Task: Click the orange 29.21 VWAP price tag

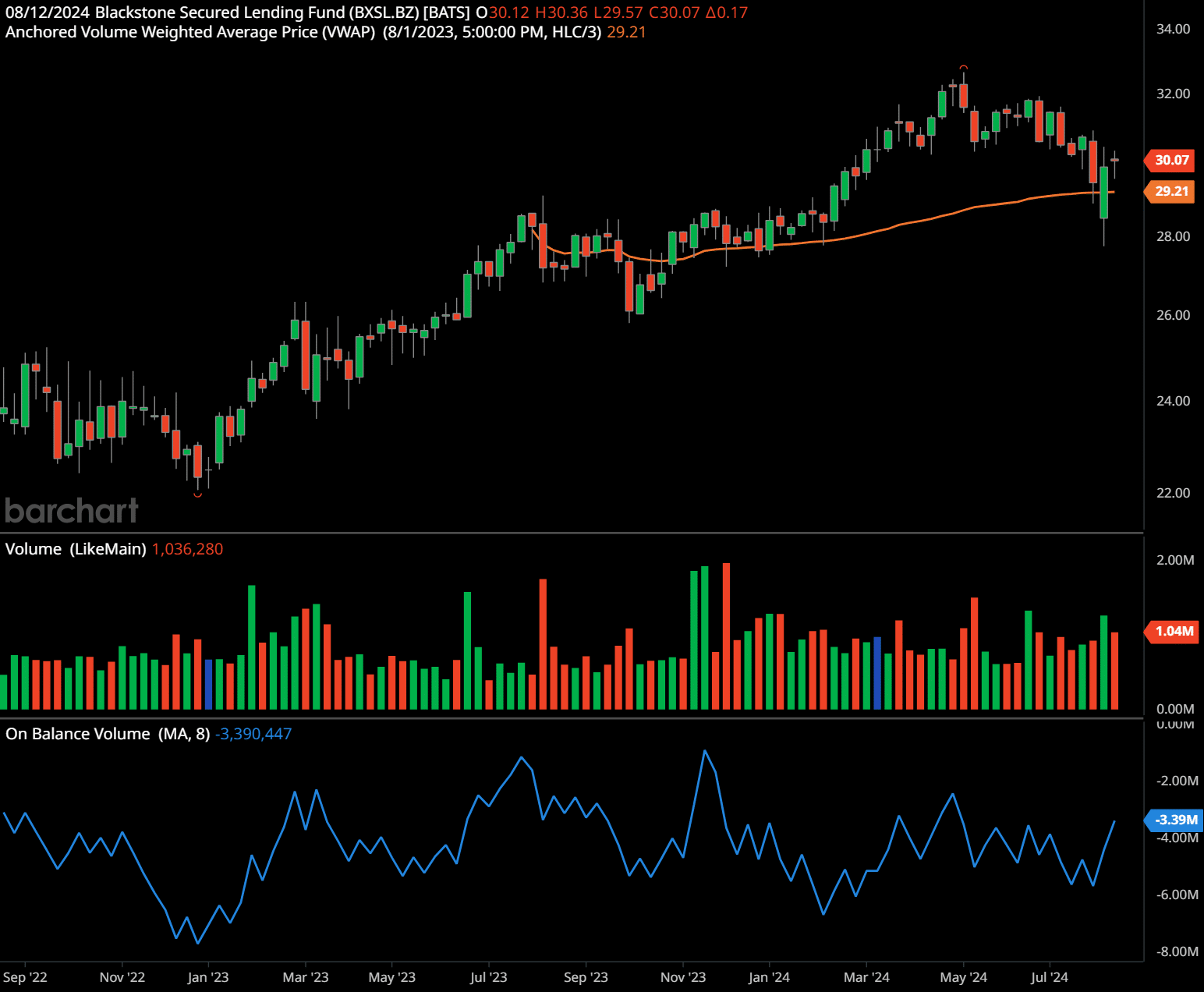Action: point(1170,191)
